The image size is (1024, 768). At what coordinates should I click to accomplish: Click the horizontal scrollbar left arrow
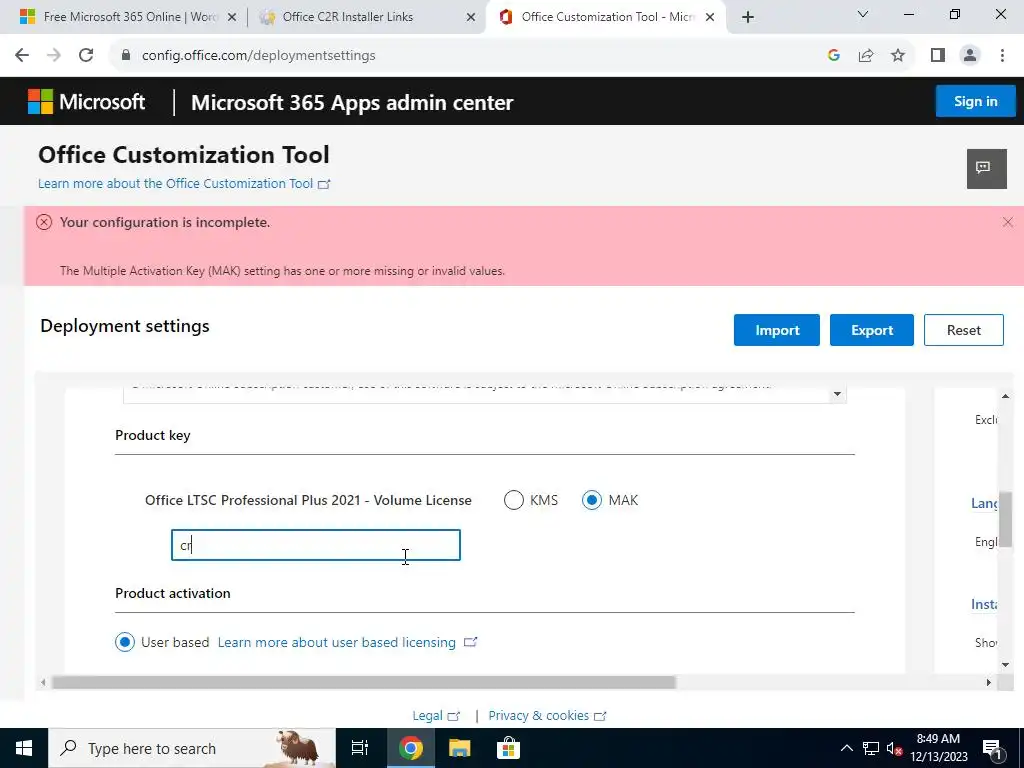pyautogui.click(x=43, y=682)
